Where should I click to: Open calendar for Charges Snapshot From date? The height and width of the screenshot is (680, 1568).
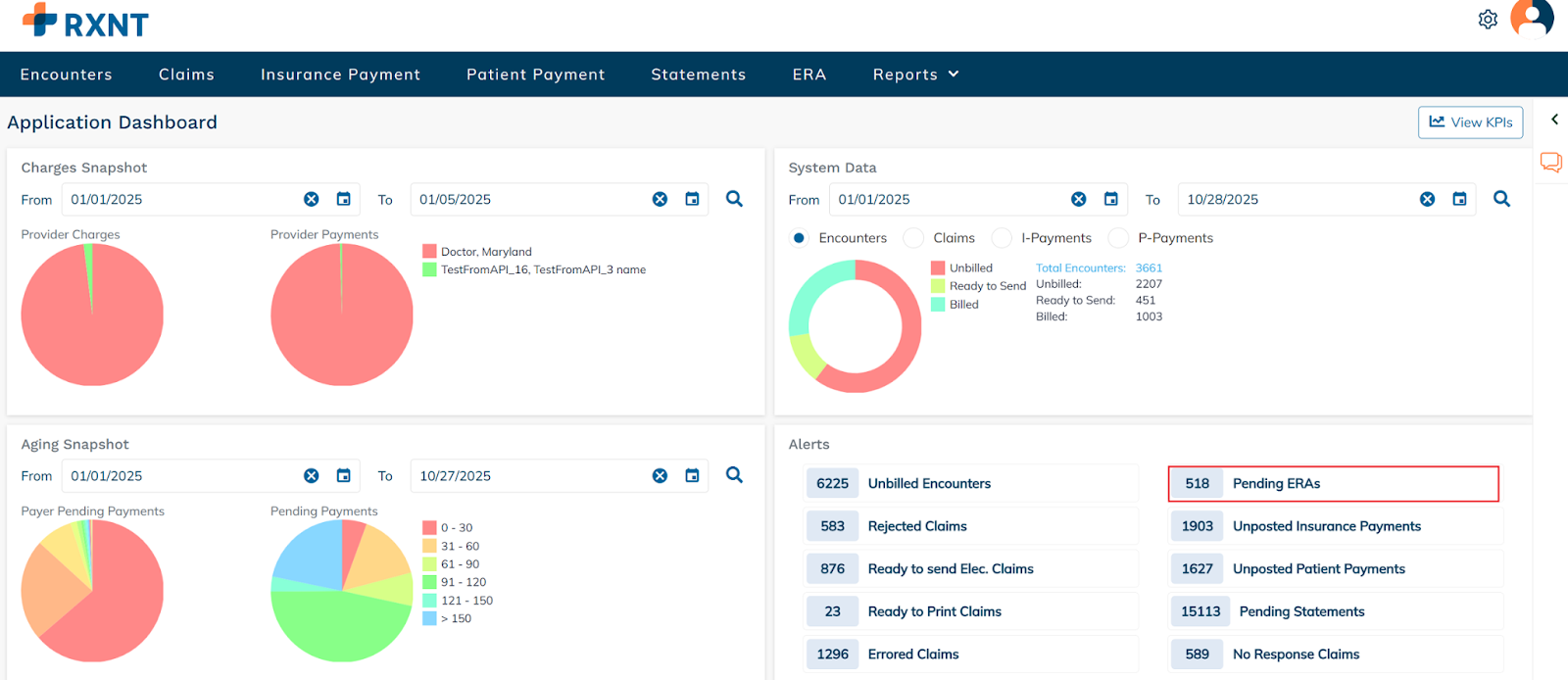(x=344, y=199)
